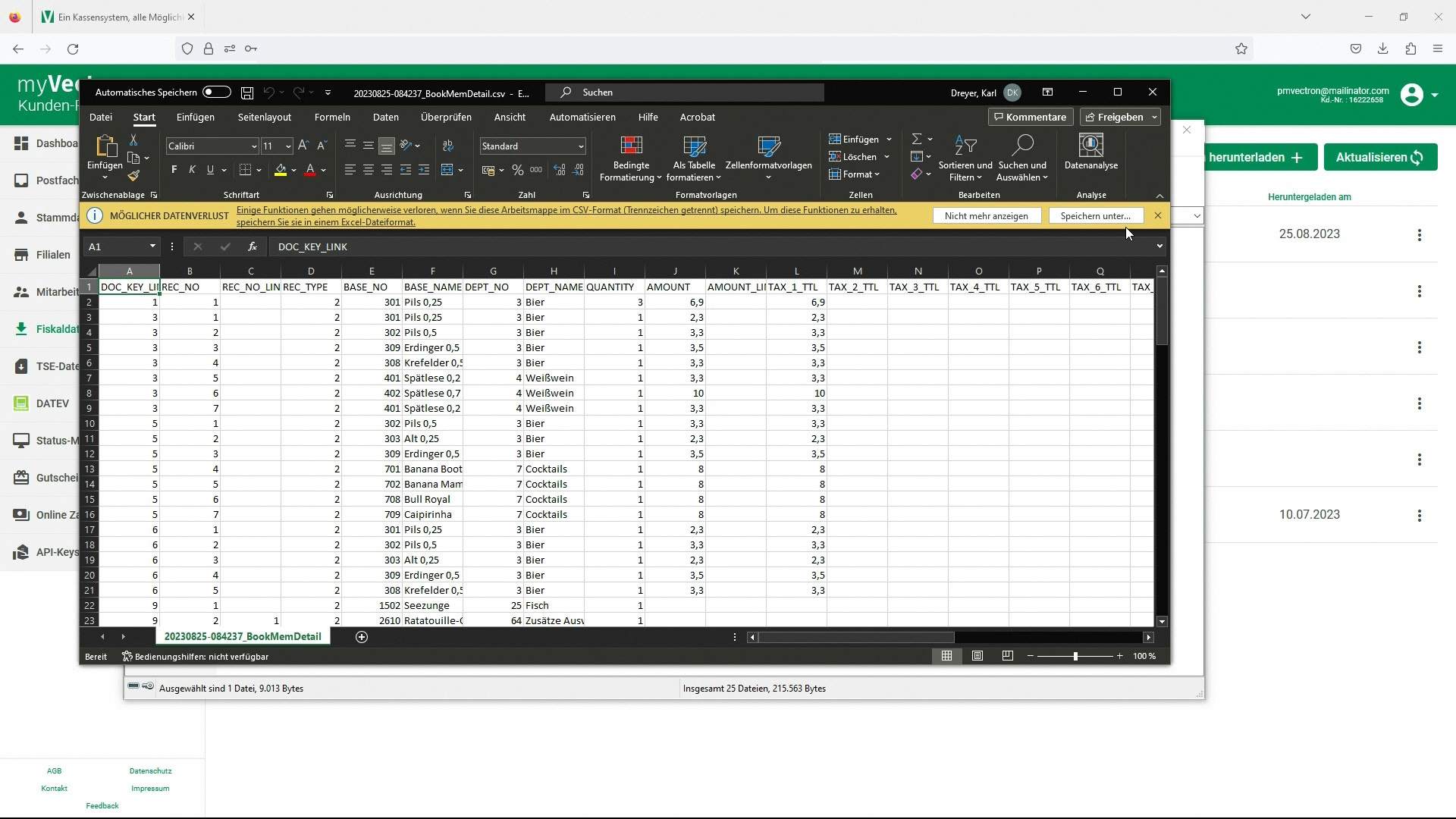Click the wrap text icon
The image size is (1456, 819).
click(x=448, y=146)
